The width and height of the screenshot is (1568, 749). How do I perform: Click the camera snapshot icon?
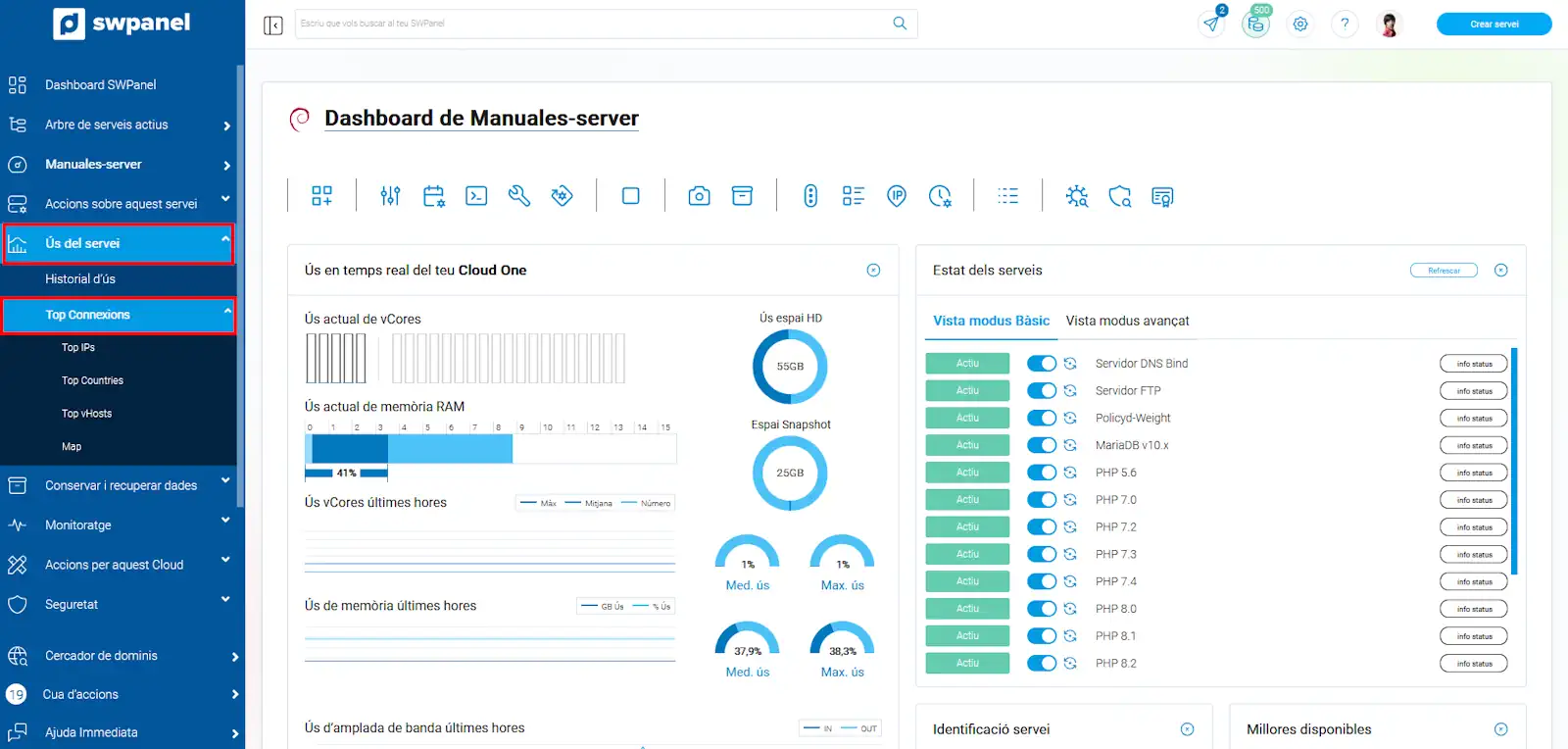(x=699, y=196)
